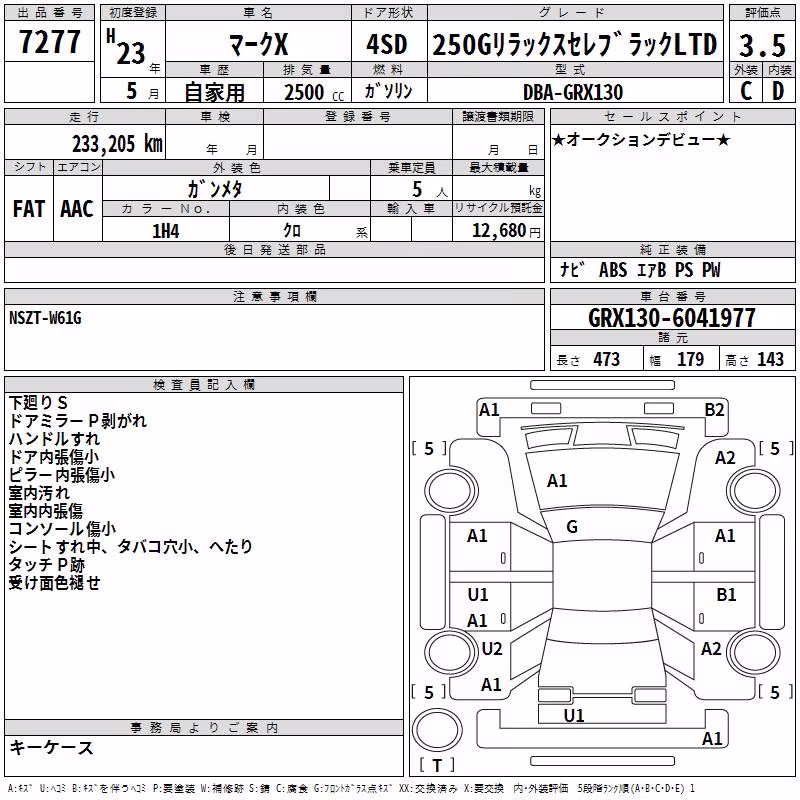
Task: Select the note 室内汚れ
Action: click(39, 493)
